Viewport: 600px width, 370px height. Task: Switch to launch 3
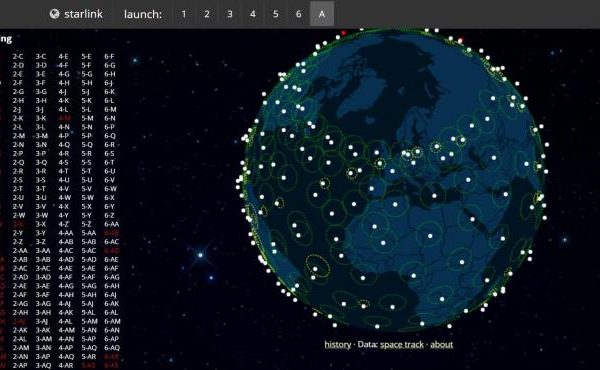[230, 14]
